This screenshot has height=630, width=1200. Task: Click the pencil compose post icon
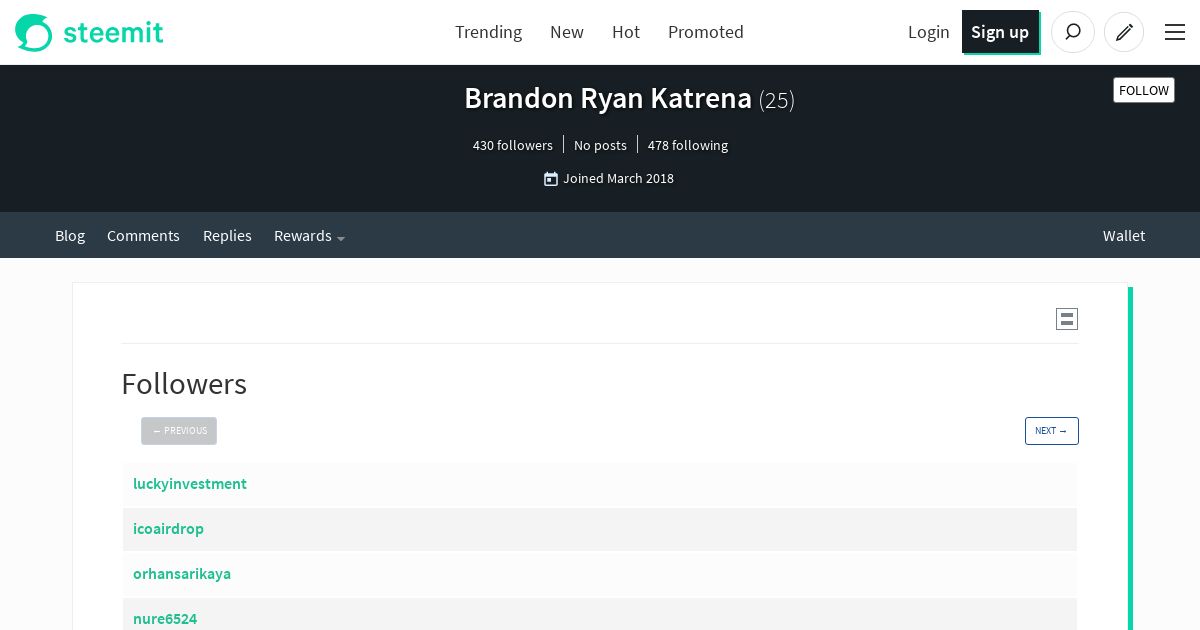1124,32
